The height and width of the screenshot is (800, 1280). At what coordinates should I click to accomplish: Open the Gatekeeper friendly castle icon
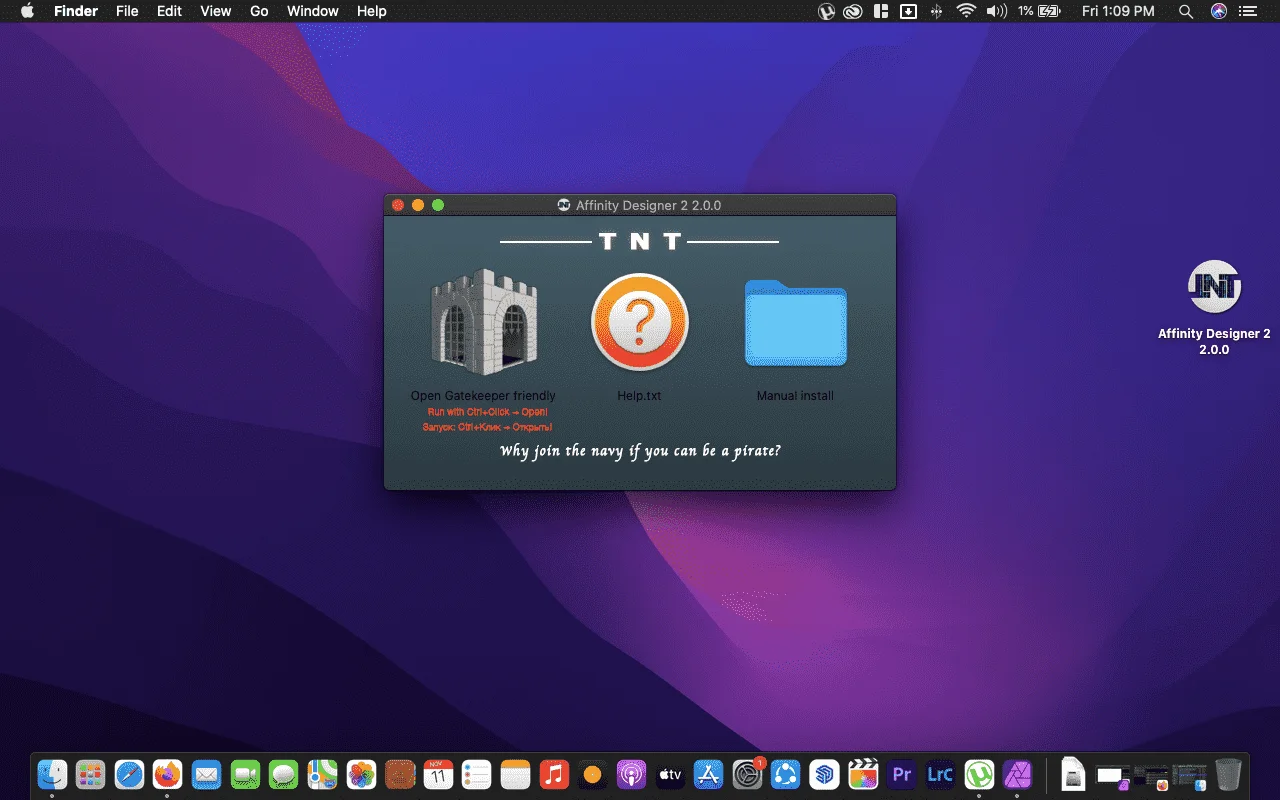click(483, 322)
